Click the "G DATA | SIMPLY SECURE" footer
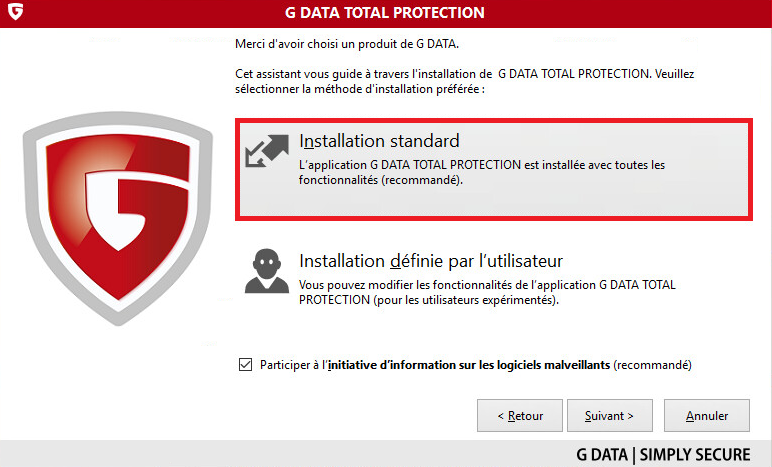772x467 pixels. pyautogui.click(x=663, y=455)
